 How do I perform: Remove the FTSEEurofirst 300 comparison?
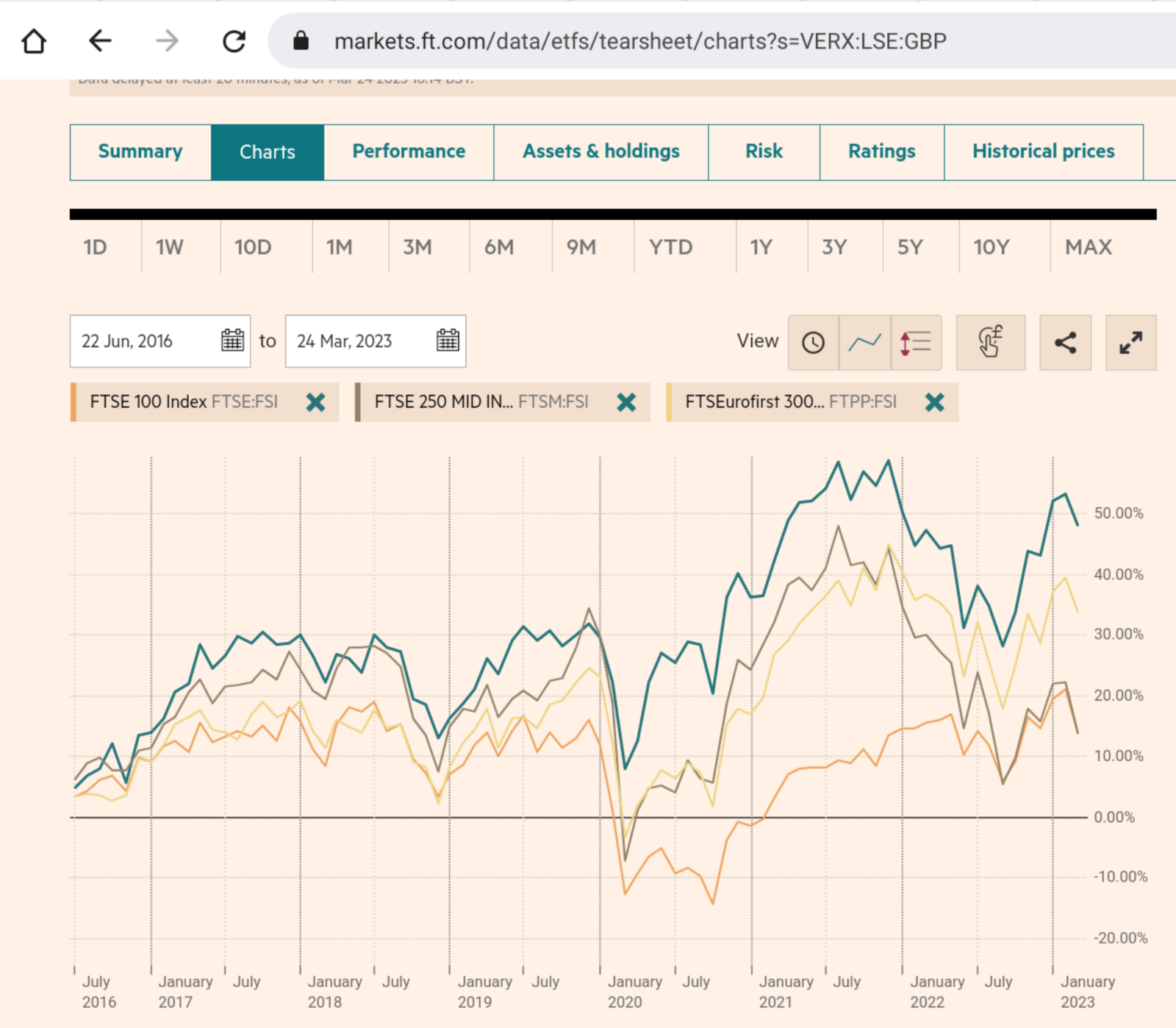point(936,402)
